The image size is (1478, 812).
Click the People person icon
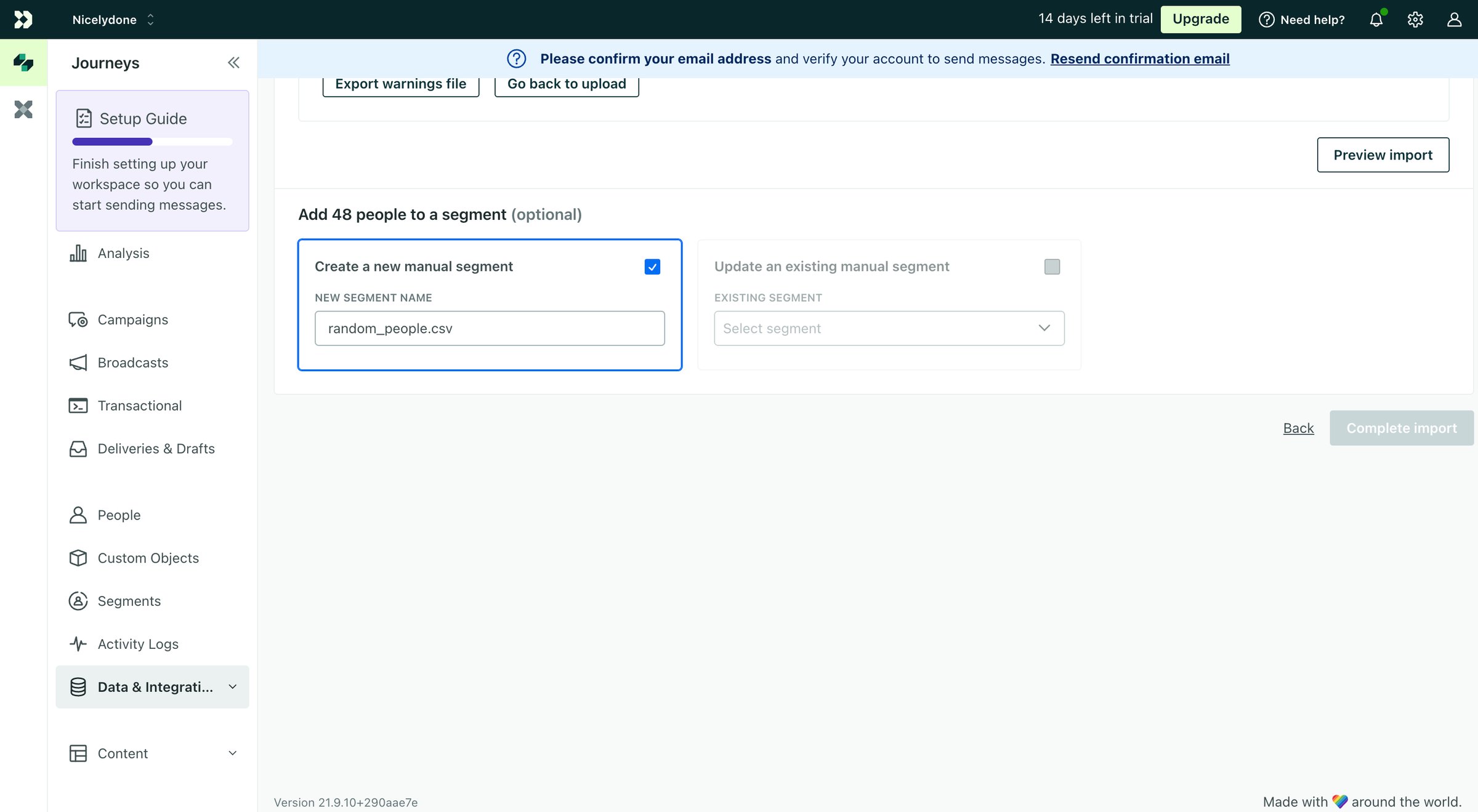point(78,515)
